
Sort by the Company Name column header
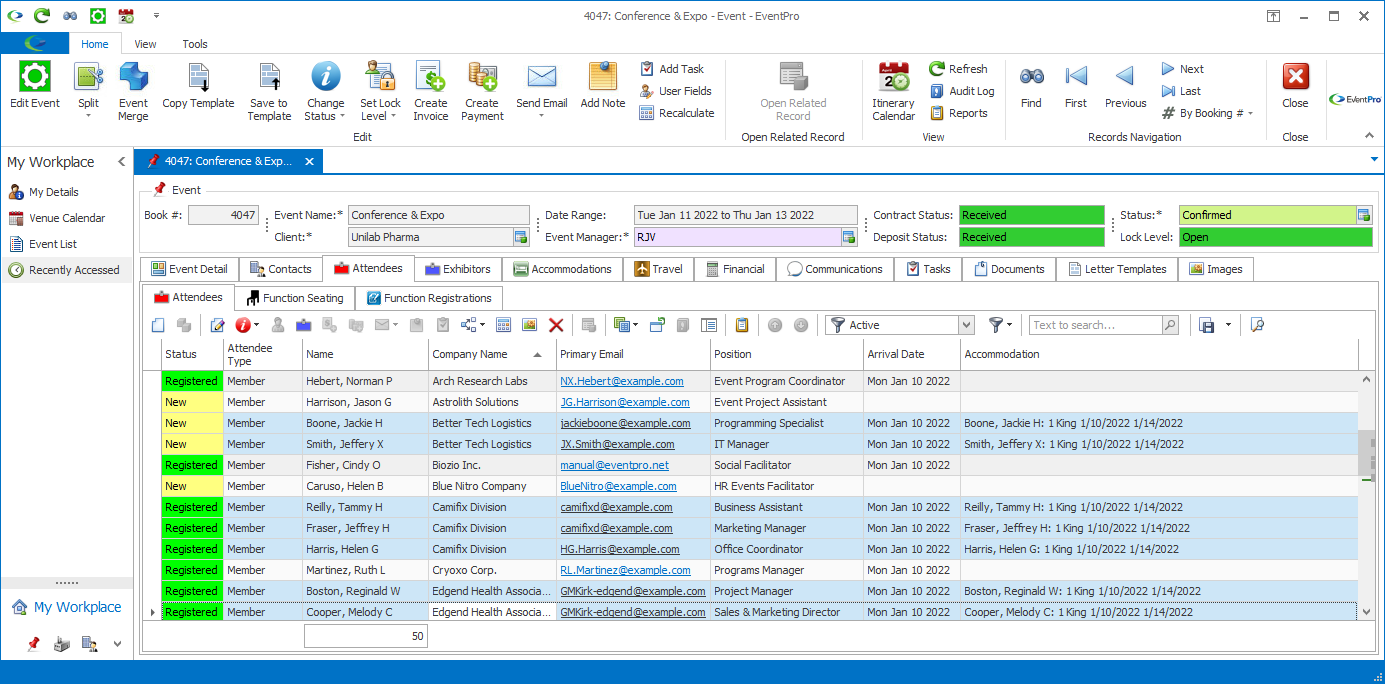(492, 354)
